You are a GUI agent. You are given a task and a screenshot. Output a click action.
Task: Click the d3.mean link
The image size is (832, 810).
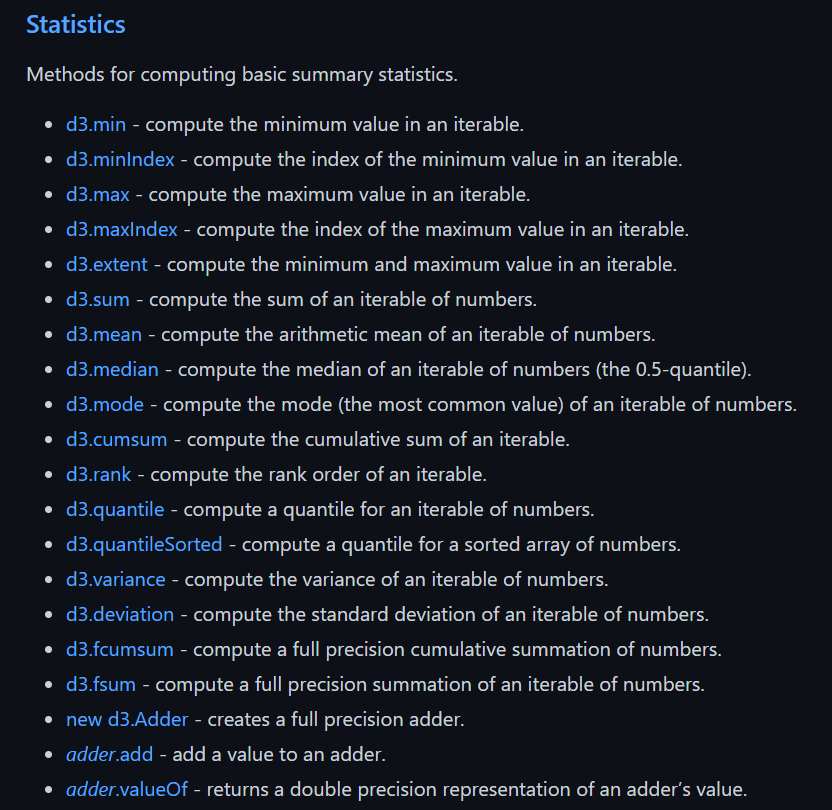tap(104, 335)
